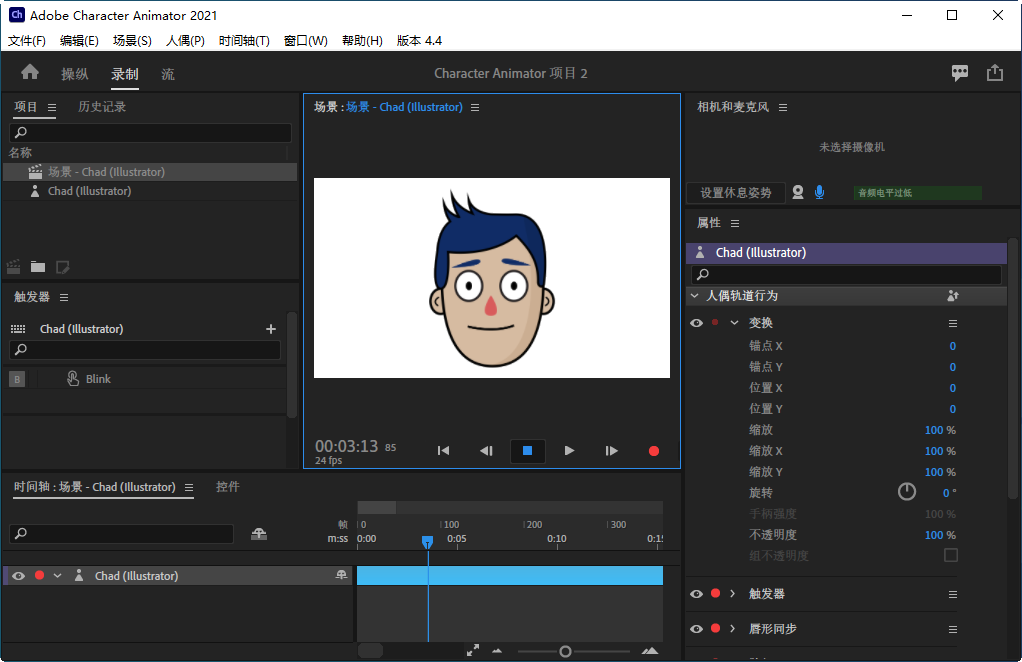Enable the webcam with the camera icon

point(797,192)
